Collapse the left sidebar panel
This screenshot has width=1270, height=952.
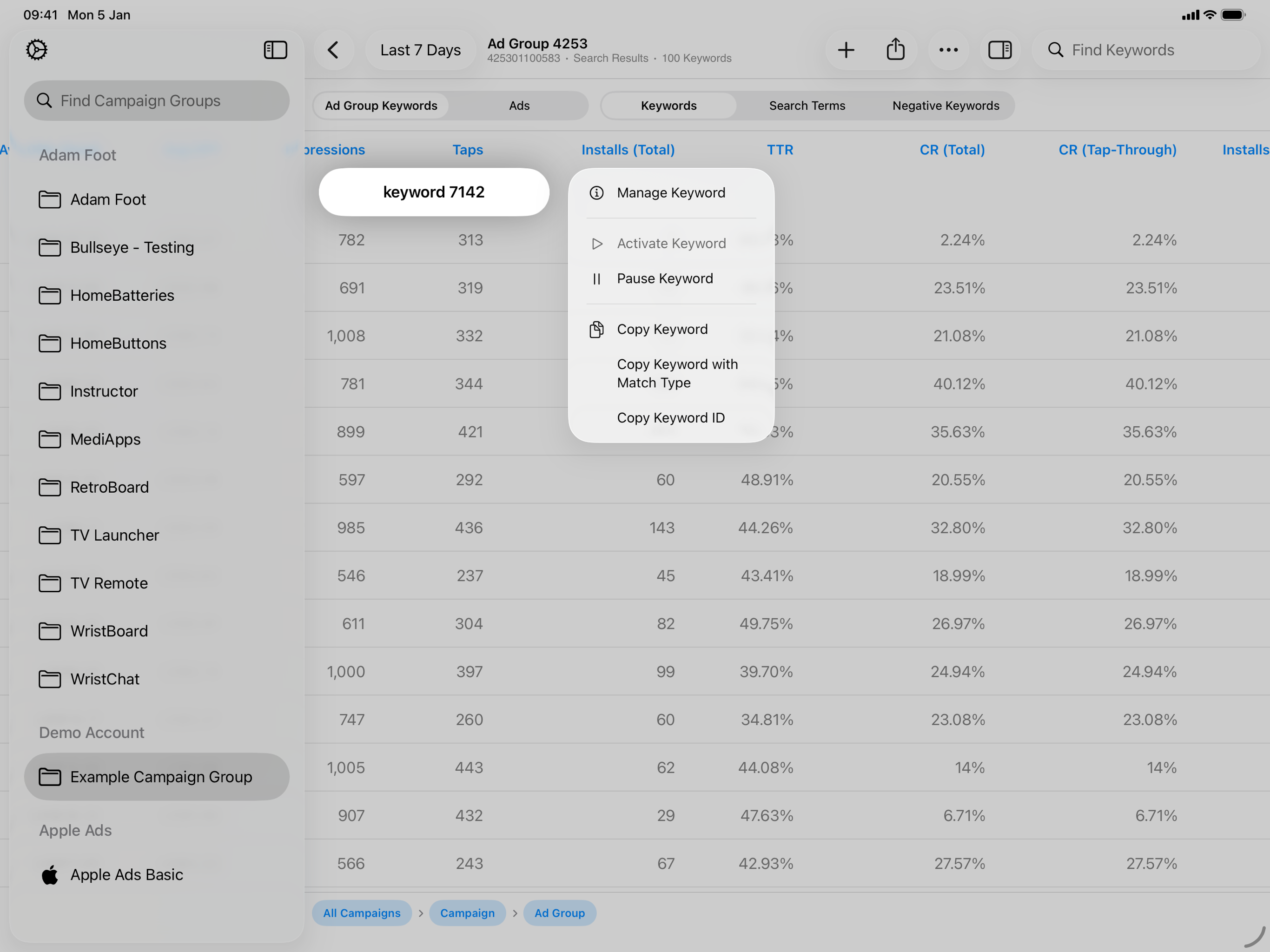(x=275, y=50)
